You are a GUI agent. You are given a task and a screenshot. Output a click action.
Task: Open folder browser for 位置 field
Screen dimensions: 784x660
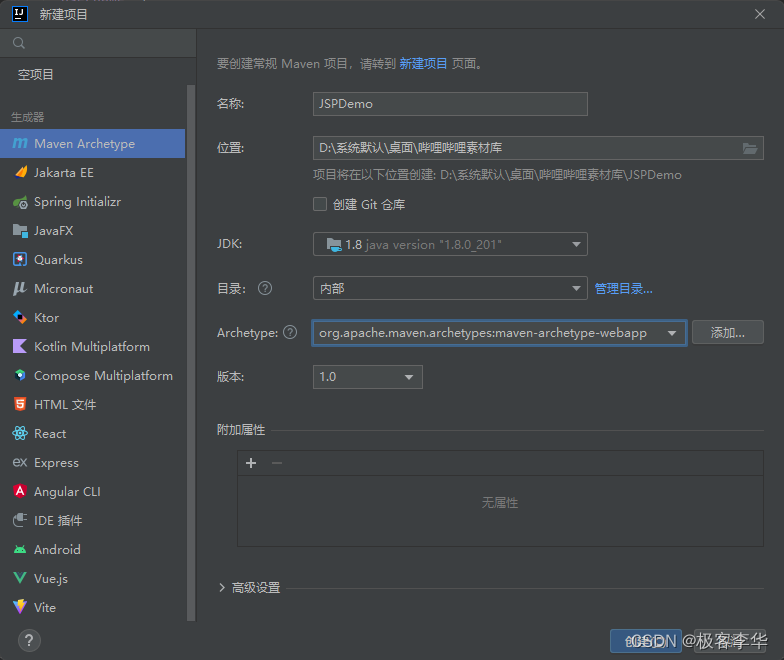(750, 148)
